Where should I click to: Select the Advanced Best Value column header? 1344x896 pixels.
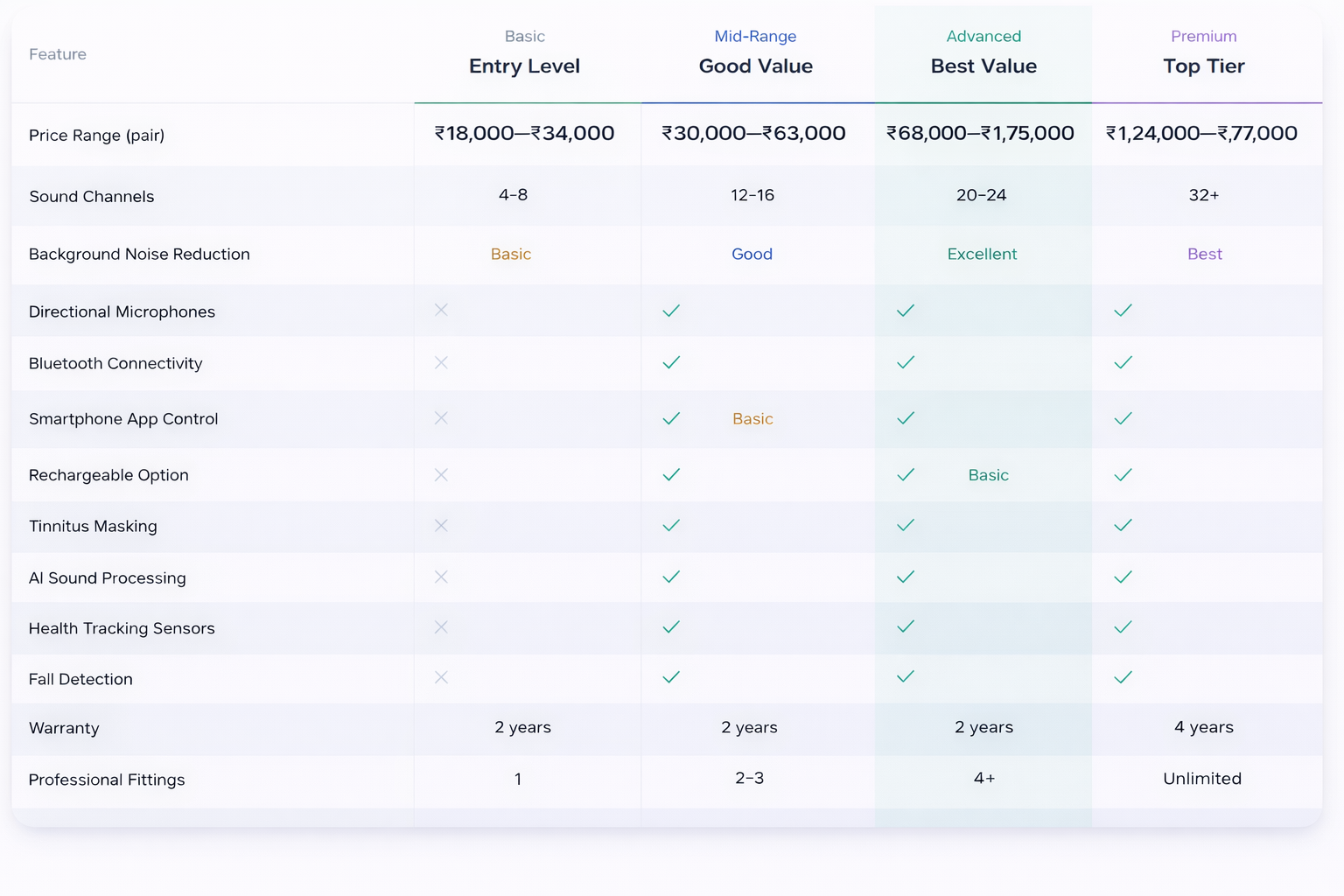click(983, 53)
